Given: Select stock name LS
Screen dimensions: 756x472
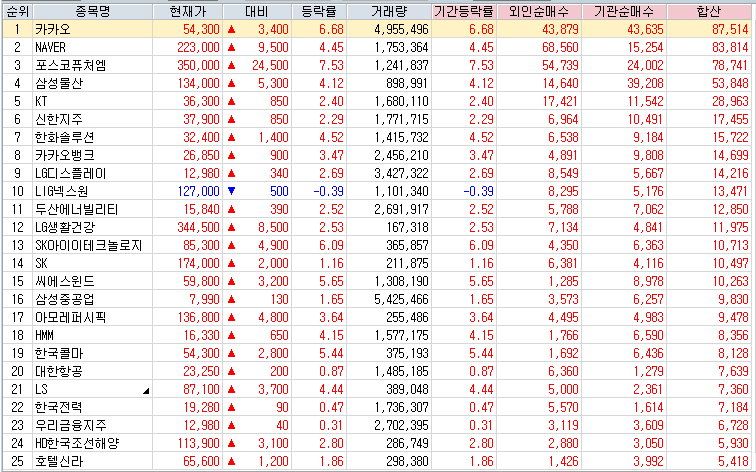Looking at the screenshot, I should pyautogui.click(x=41, y=389).
